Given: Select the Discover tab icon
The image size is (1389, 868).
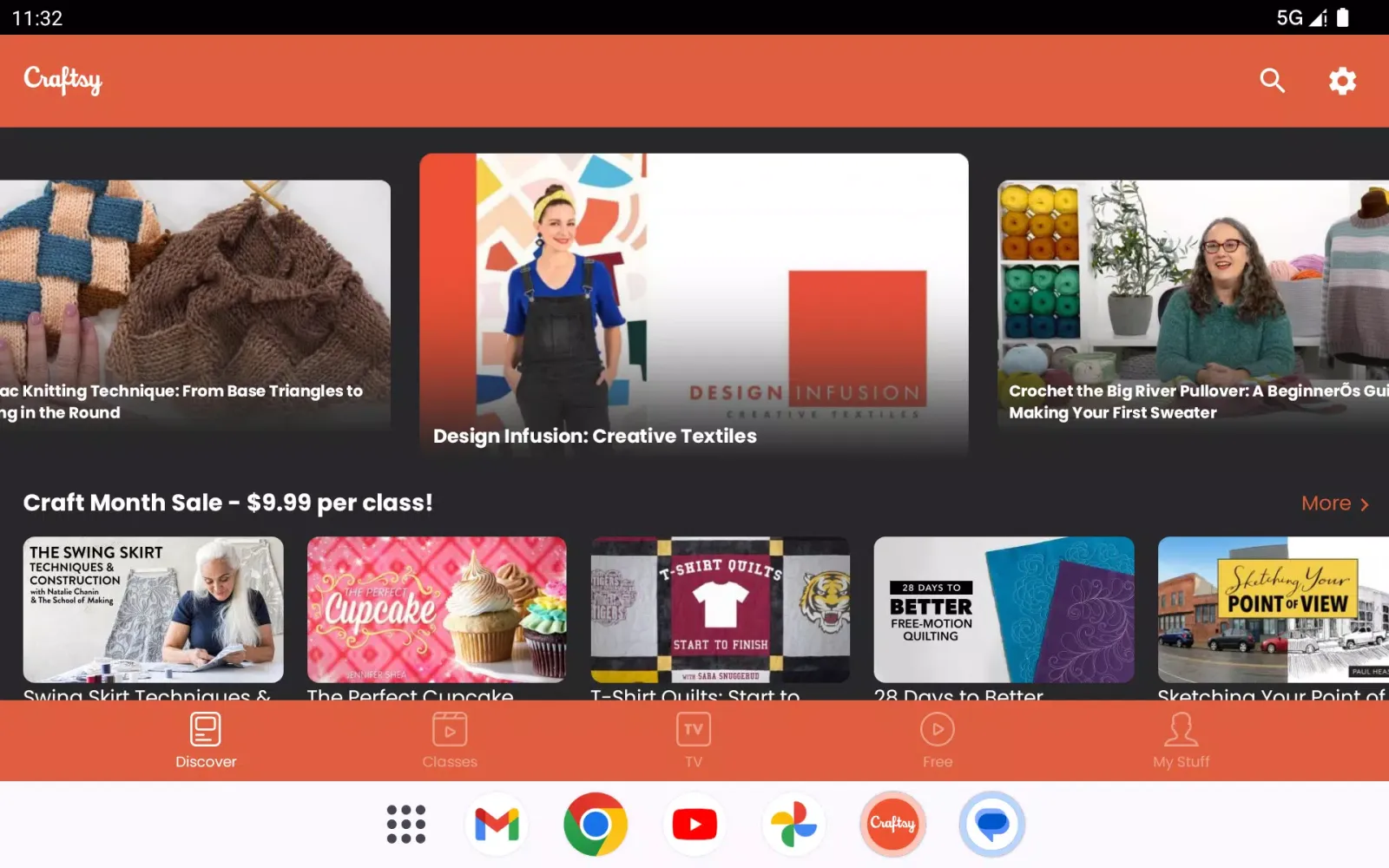Looking at the screenshot, I should tap(206, 729).
